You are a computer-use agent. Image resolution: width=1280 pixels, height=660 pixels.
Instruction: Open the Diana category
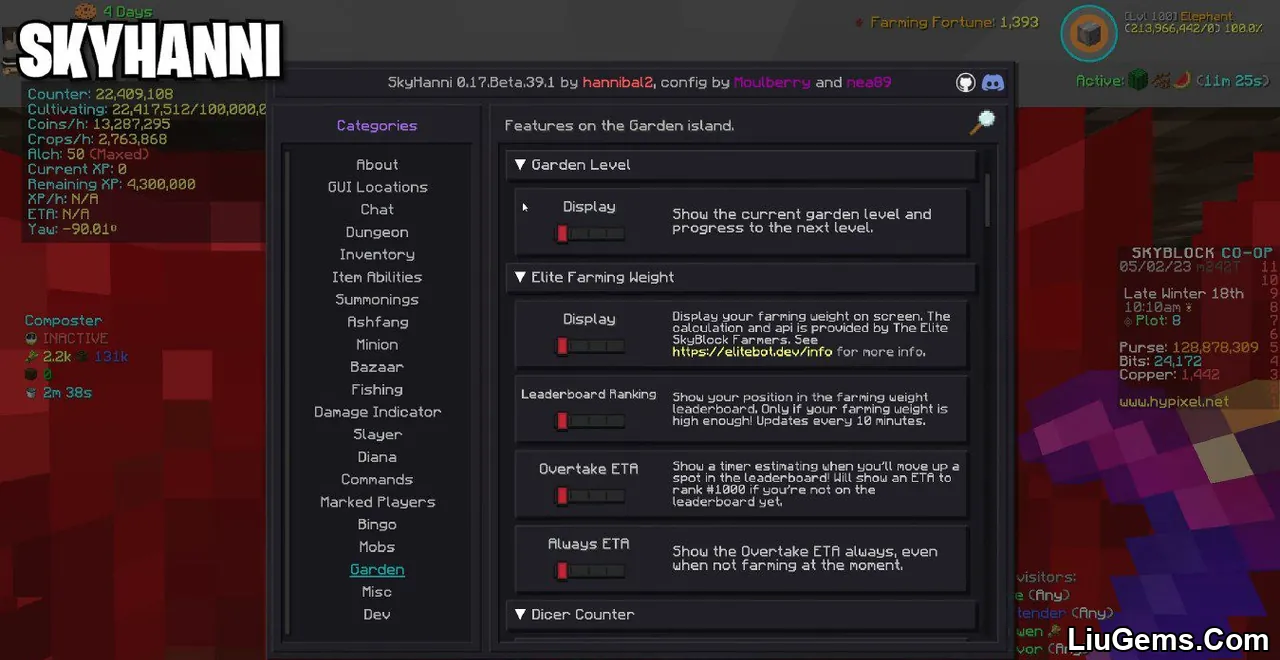point(377,457)
